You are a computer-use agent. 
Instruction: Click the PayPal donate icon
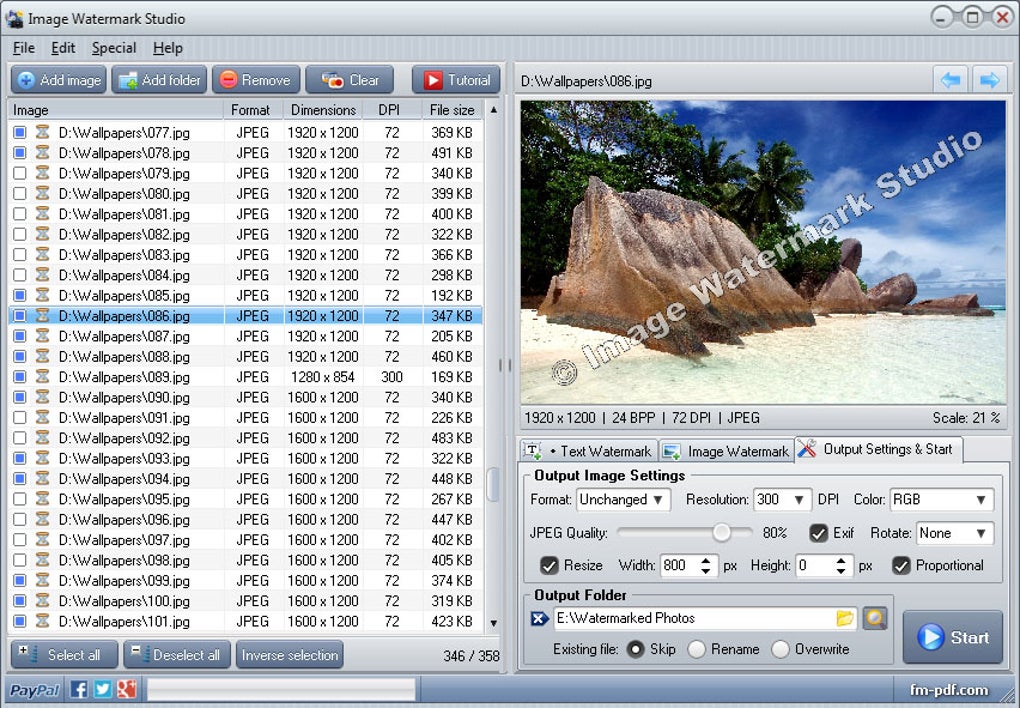[35, 689]
